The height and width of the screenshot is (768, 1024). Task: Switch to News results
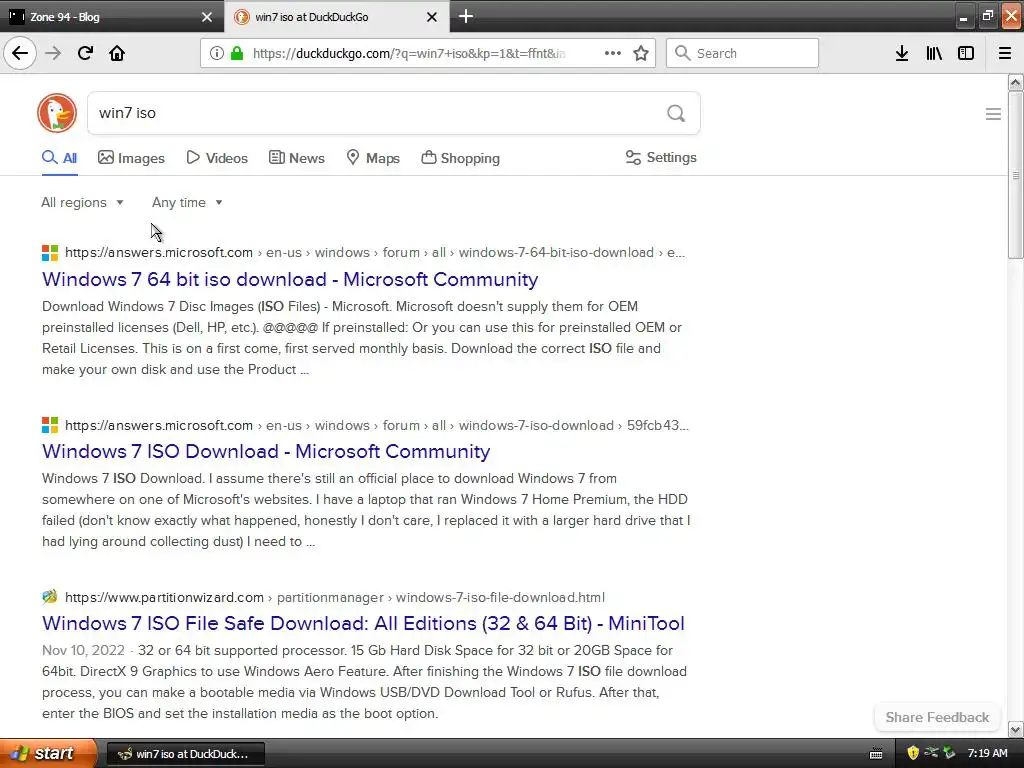pyautogui.click(x=296, y=158)
